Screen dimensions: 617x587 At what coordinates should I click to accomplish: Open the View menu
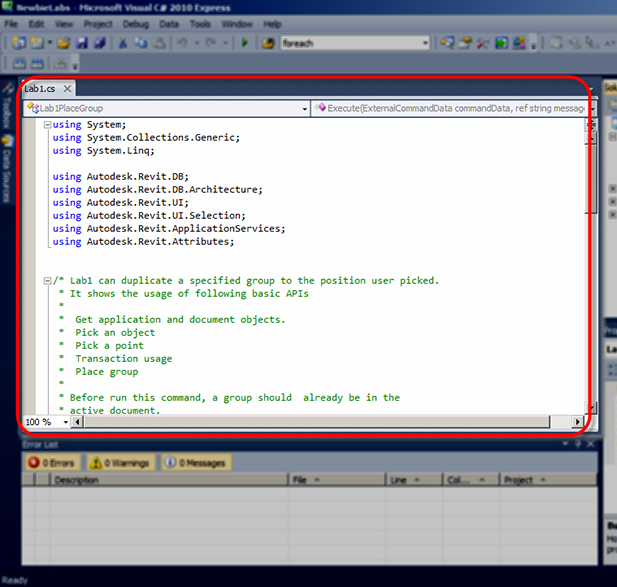tap(64, 24)
